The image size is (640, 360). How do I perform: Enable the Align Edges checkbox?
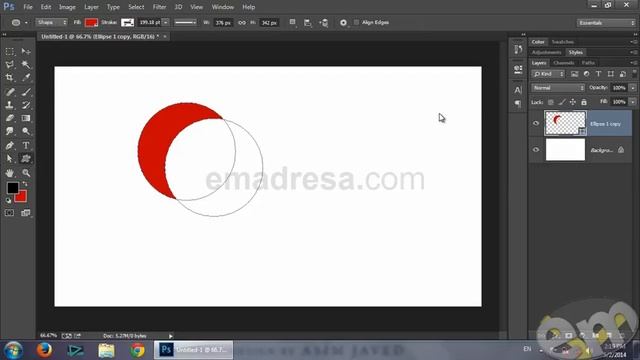point(356,22)
